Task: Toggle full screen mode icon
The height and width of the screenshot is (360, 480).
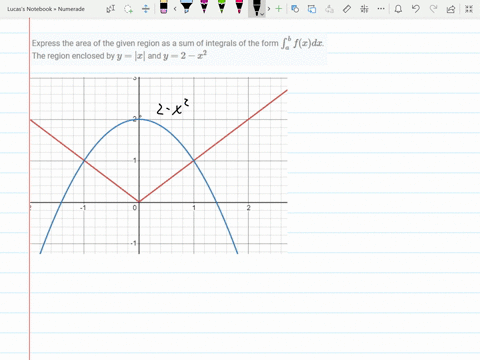Action: 469,9
